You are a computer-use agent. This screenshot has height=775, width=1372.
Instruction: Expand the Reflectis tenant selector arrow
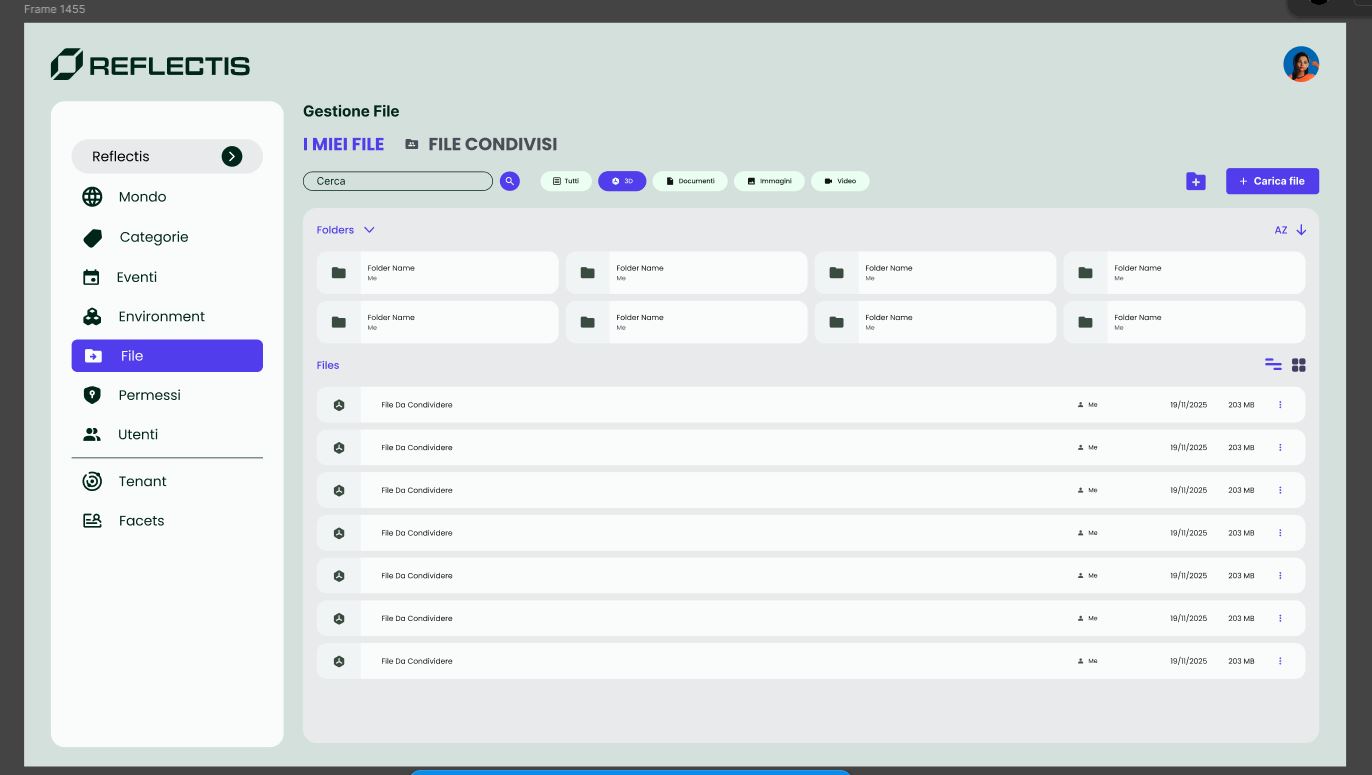pos(232,156)
